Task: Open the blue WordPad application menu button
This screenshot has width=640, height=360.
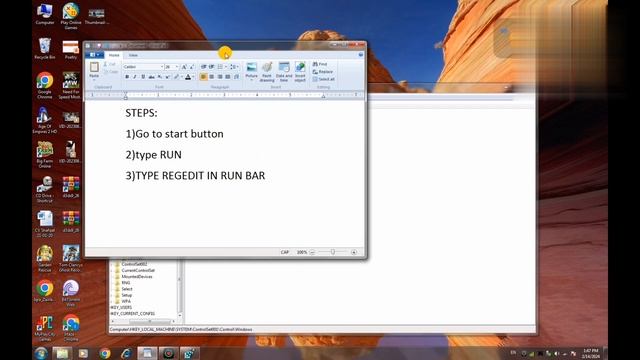Action: click(x=94, y=55)
